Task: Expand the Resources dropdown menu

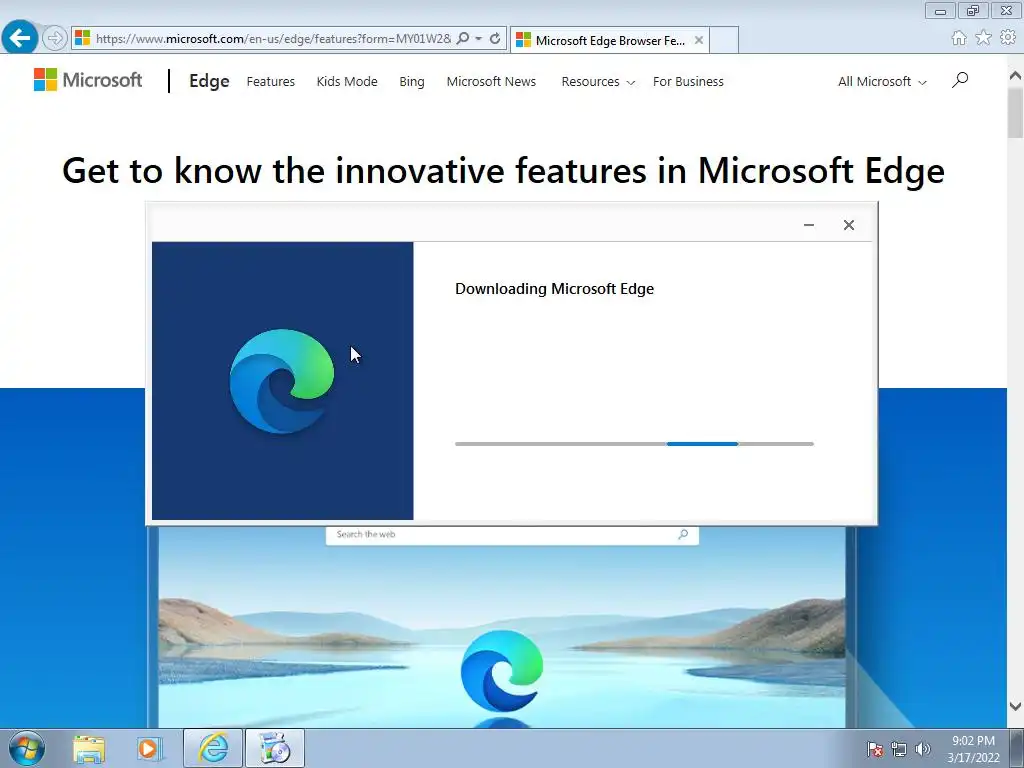Action: [x=598, y=82]
